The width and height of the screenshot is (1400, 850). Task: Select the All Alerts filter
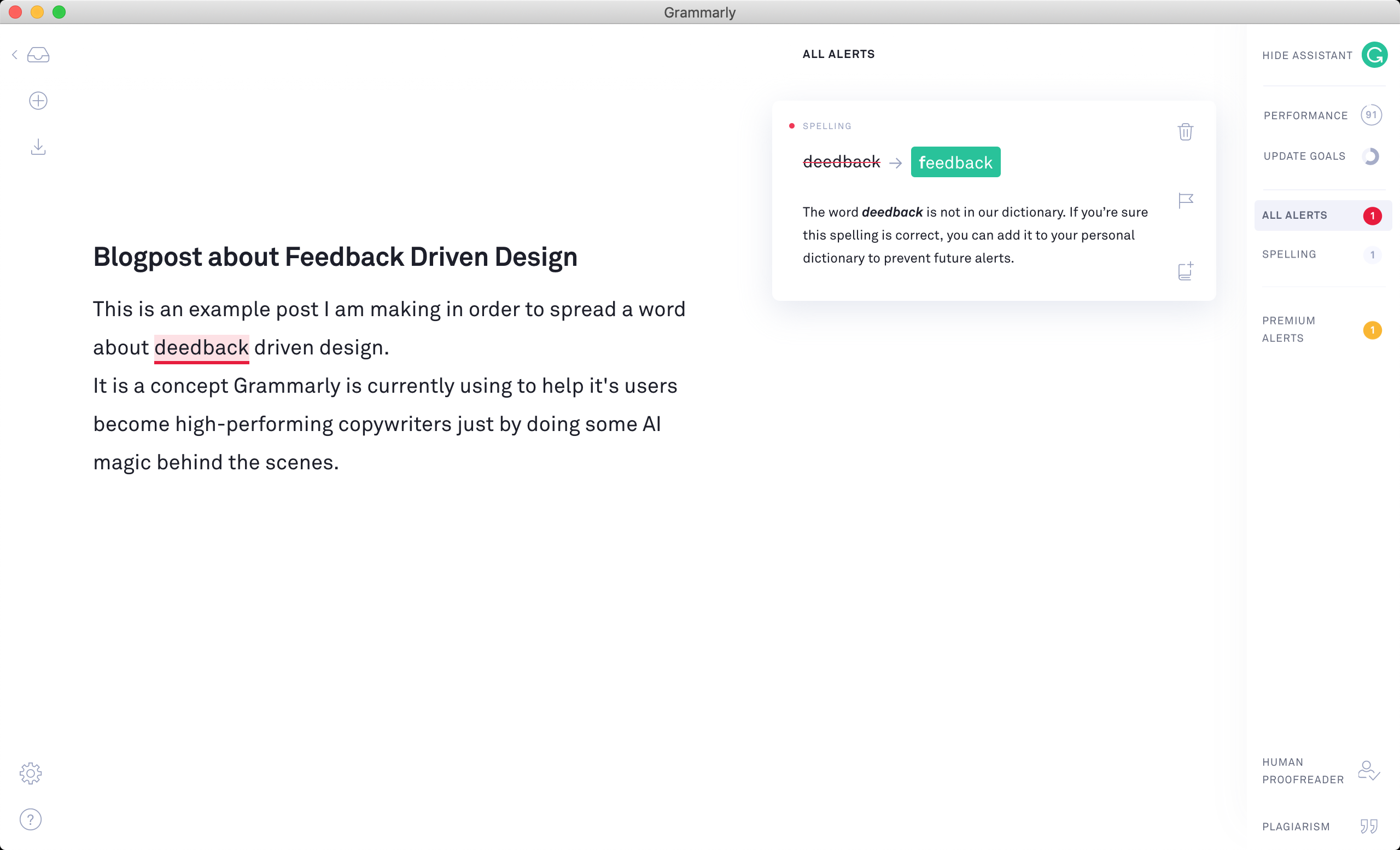point(1323,216)
